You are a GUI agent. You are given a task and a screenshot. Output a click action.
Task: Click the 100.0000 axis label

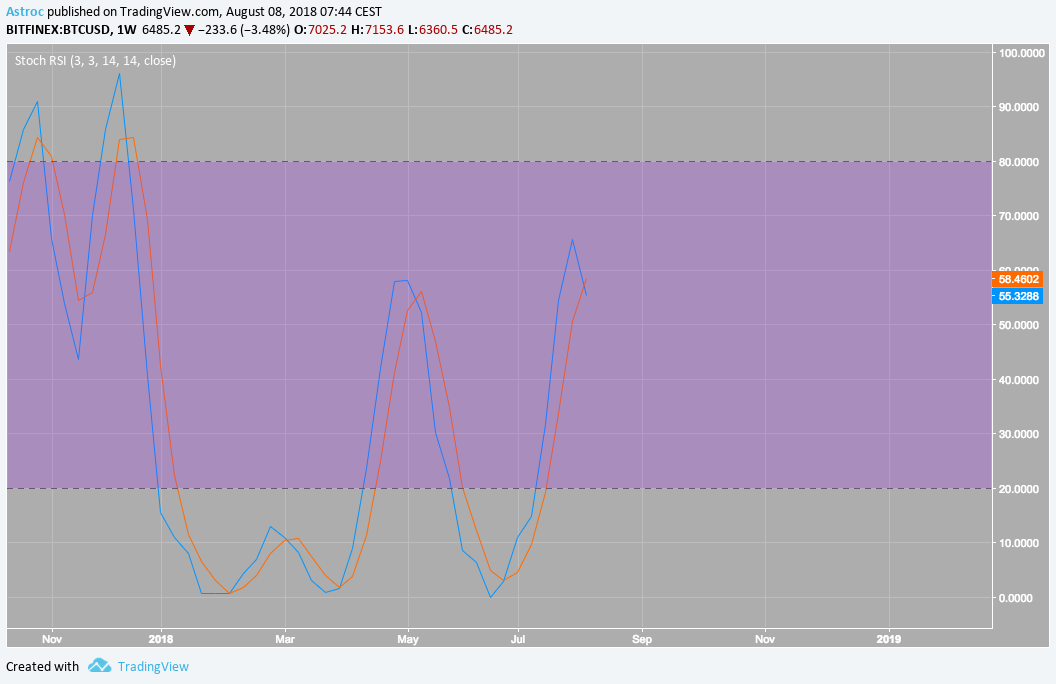[x=1022, y=53]
